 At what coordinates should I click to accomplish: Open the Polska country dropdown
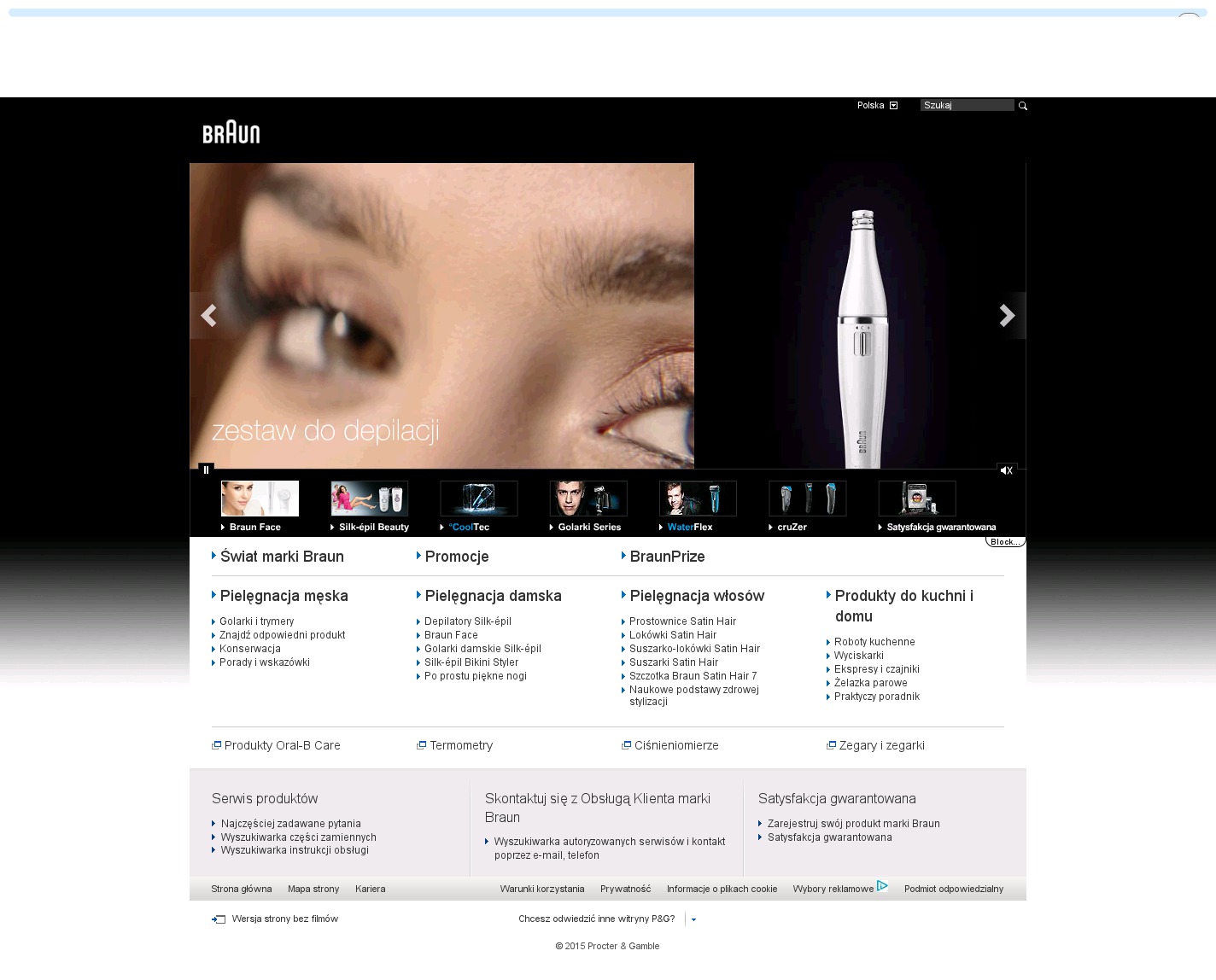pyautogui.click(x=893, y=106)
